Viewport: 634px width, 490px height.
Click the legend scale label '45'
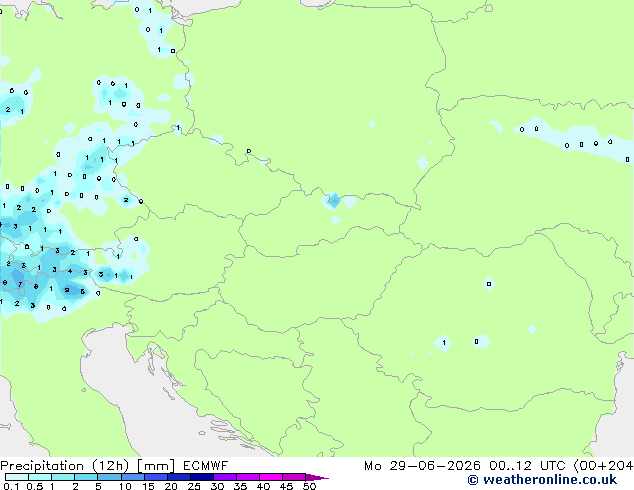click(x=286, y=486)
